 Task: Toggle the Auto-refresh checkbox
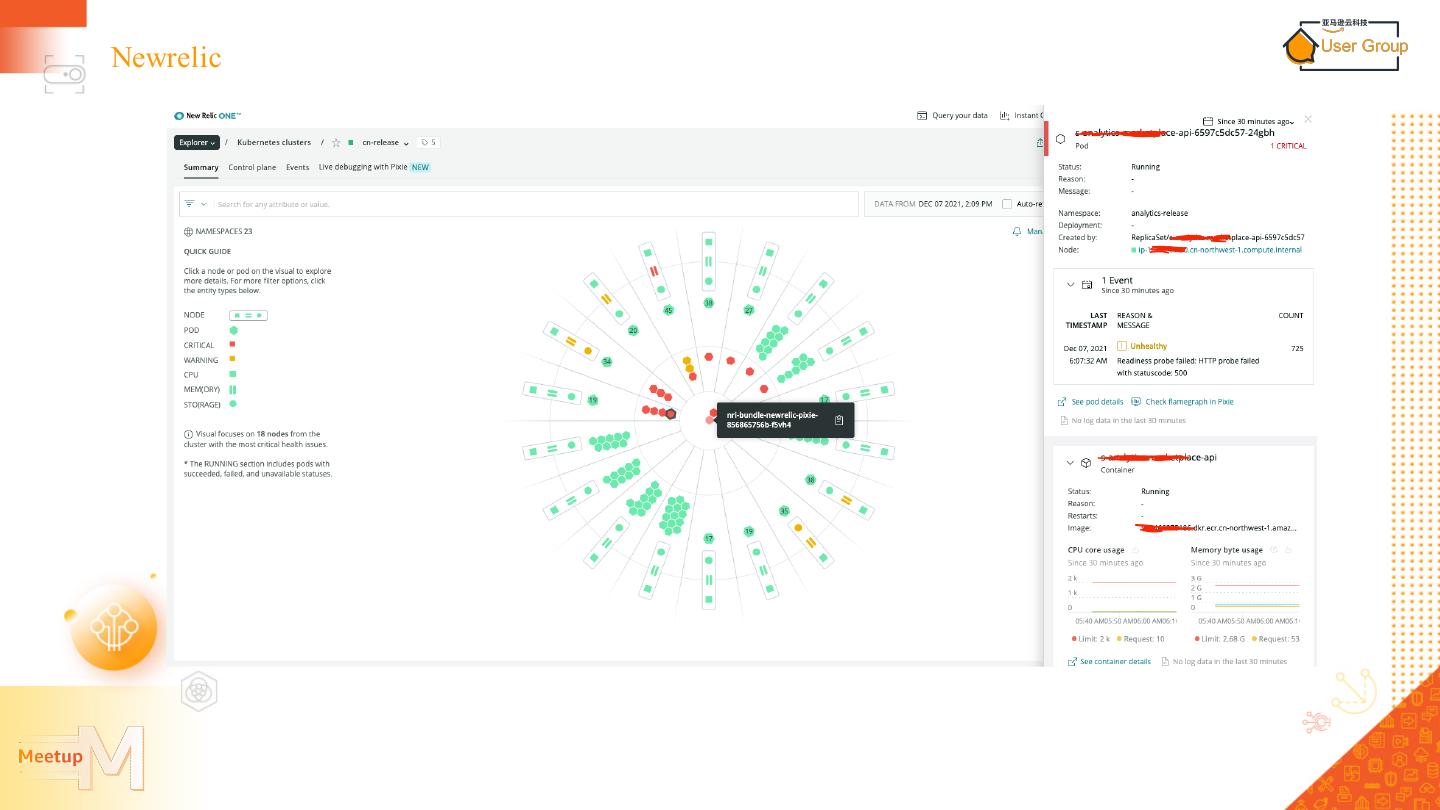[x=1007, y=204]
